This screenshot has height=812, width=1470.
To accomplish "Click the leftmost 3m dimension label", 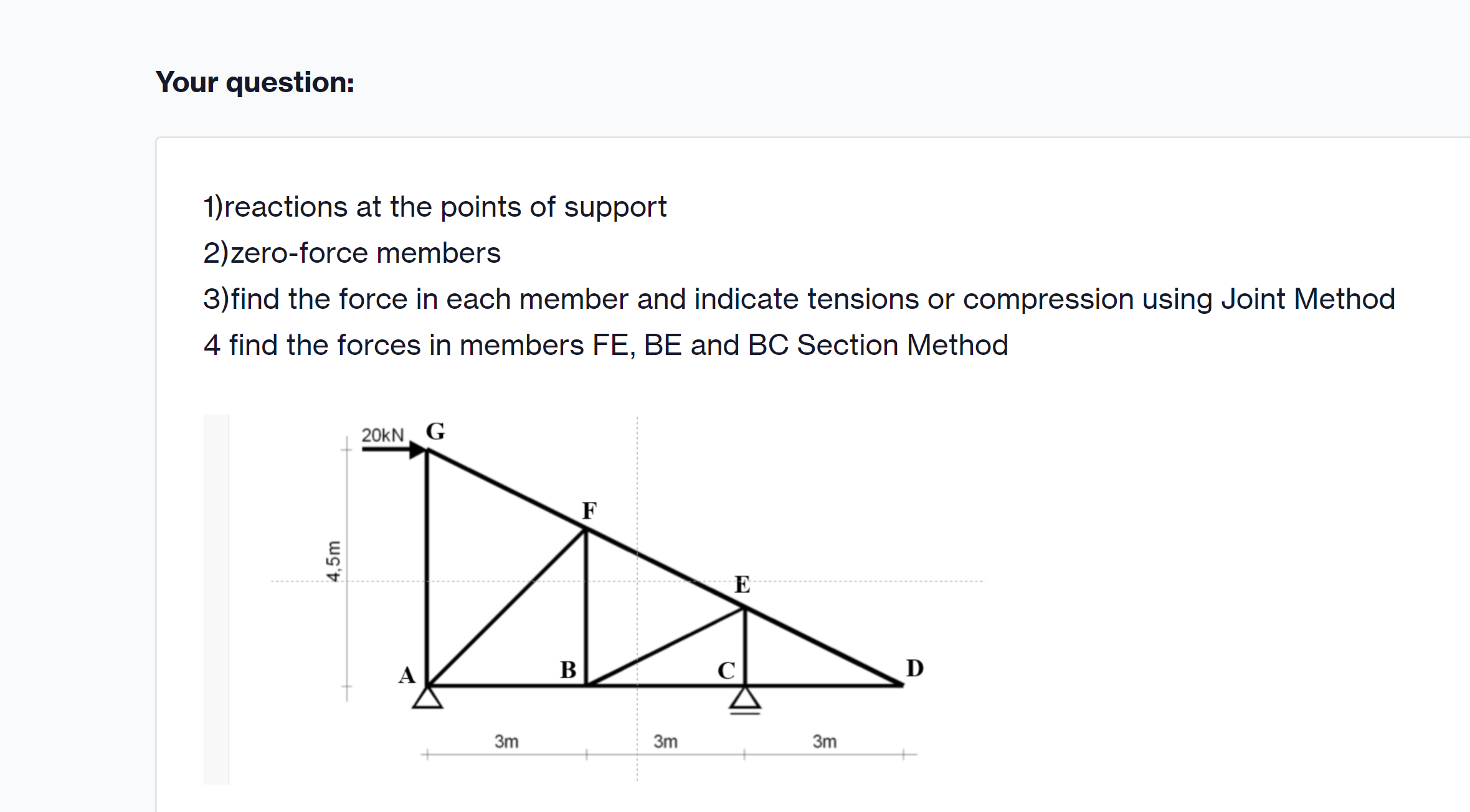I will point(506,742).
